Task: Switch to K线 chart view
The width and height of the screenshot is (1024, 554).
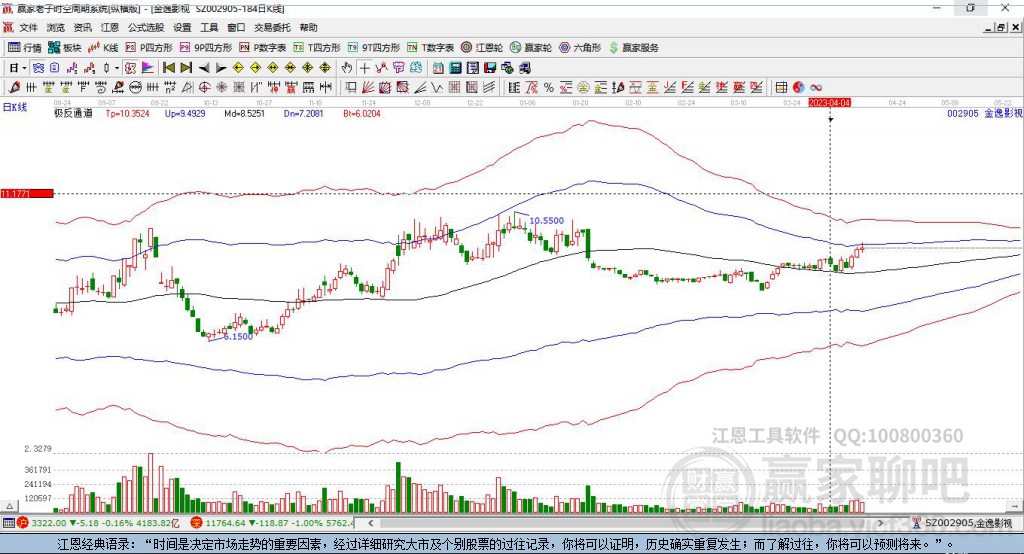Action: tap(103, 48)
